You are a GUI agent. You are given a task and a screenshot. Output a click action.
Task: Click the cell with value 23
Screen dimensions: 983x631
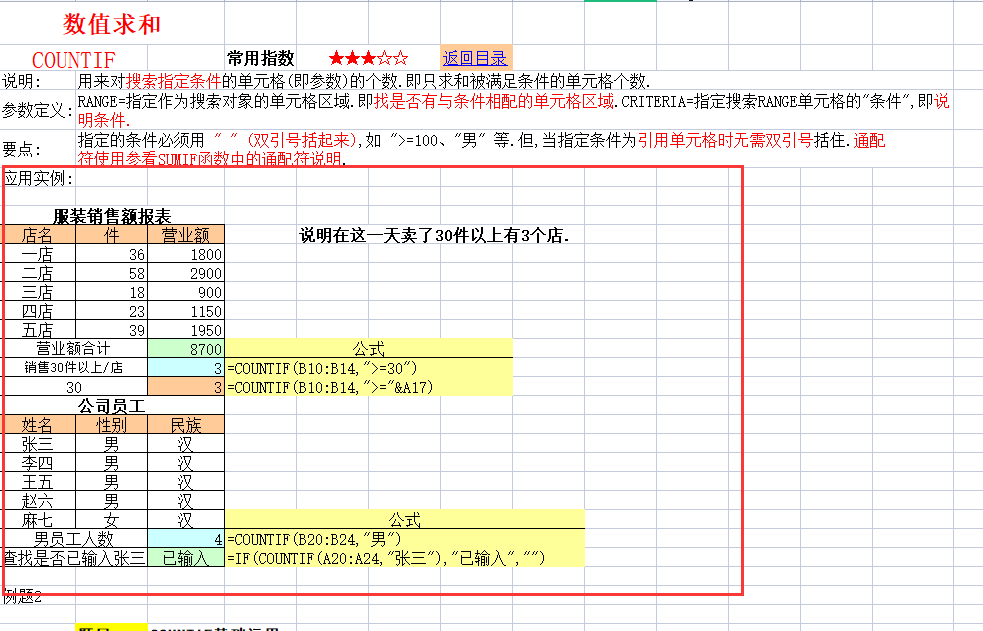pos(112,311)
